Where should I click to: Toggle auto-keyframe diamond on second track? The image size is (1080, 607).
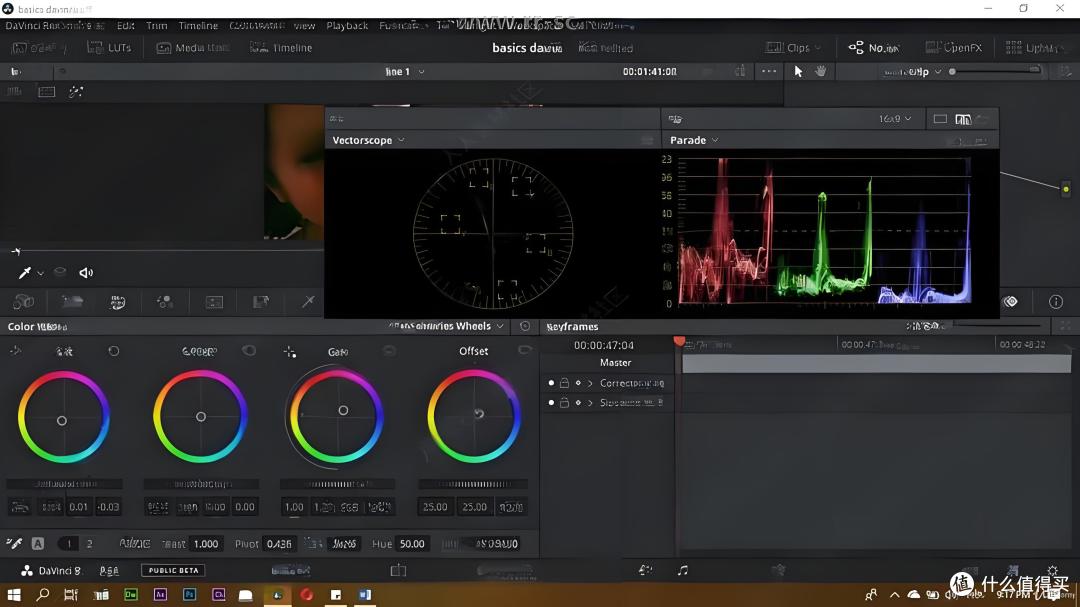(578, 402)
